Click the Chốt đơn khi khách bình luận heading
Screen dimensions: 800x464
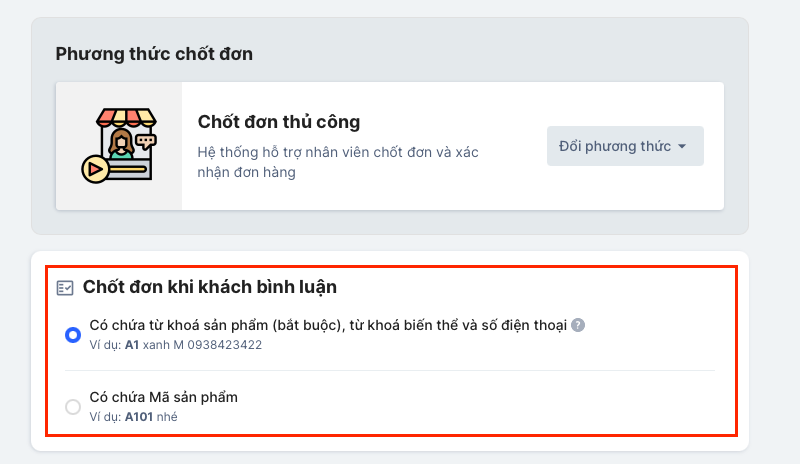point(210,287)
